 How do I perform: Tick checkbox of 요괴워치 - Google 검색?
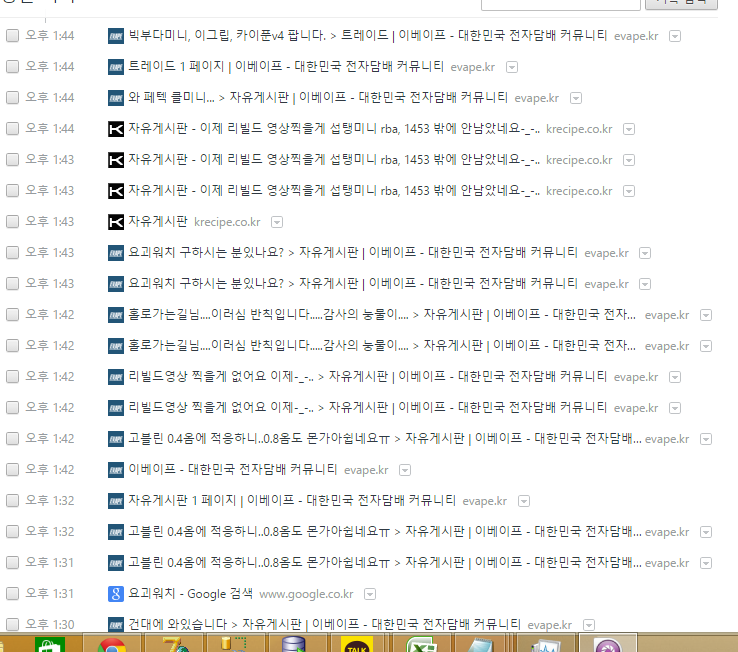pos(12,594)
